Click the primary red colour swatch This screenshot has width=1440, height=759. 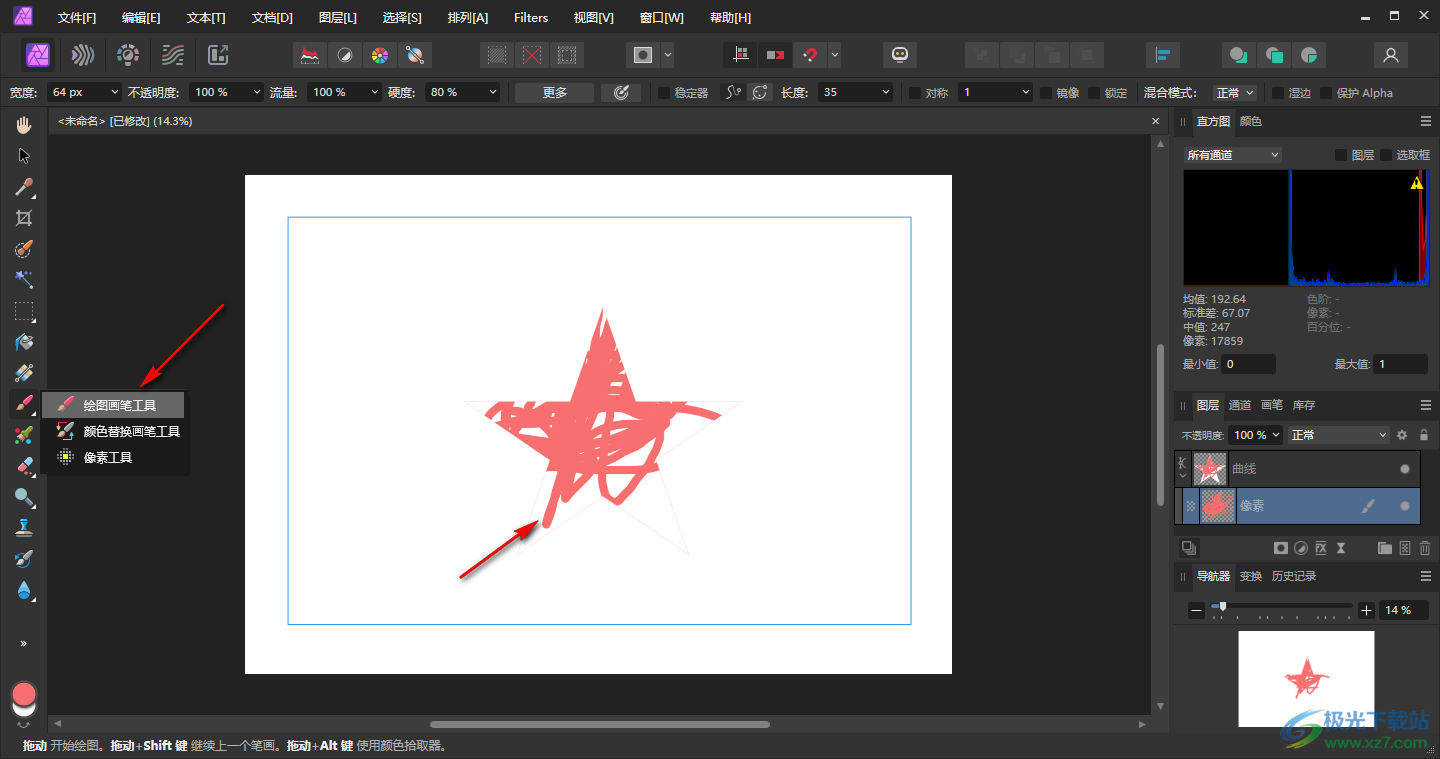pos(24,694)
